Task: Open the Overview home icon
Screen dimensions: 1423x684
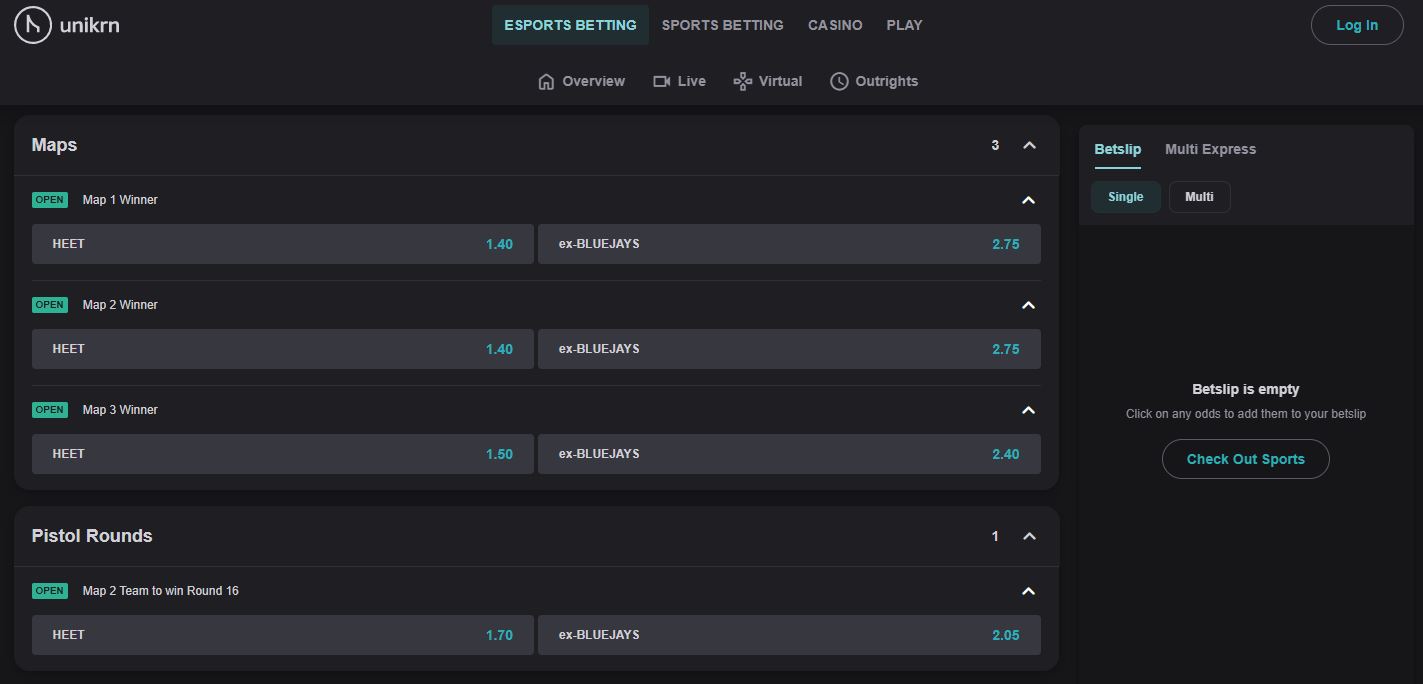Action: (x=546, y=81)
